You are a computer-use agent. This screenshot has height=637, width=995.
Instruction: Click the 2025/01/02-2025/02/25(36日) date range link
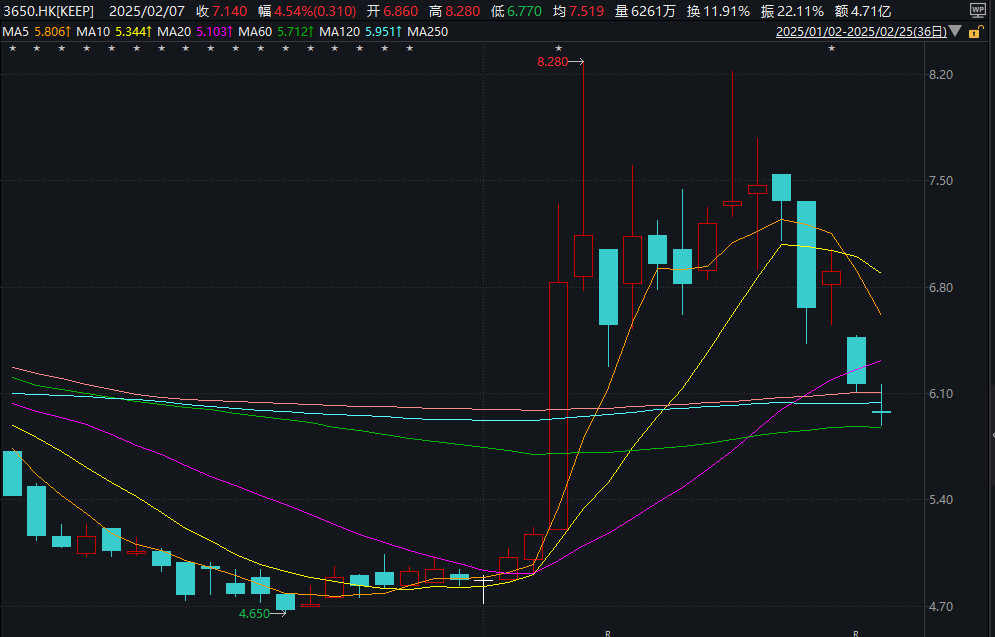(x=861, y=32)
